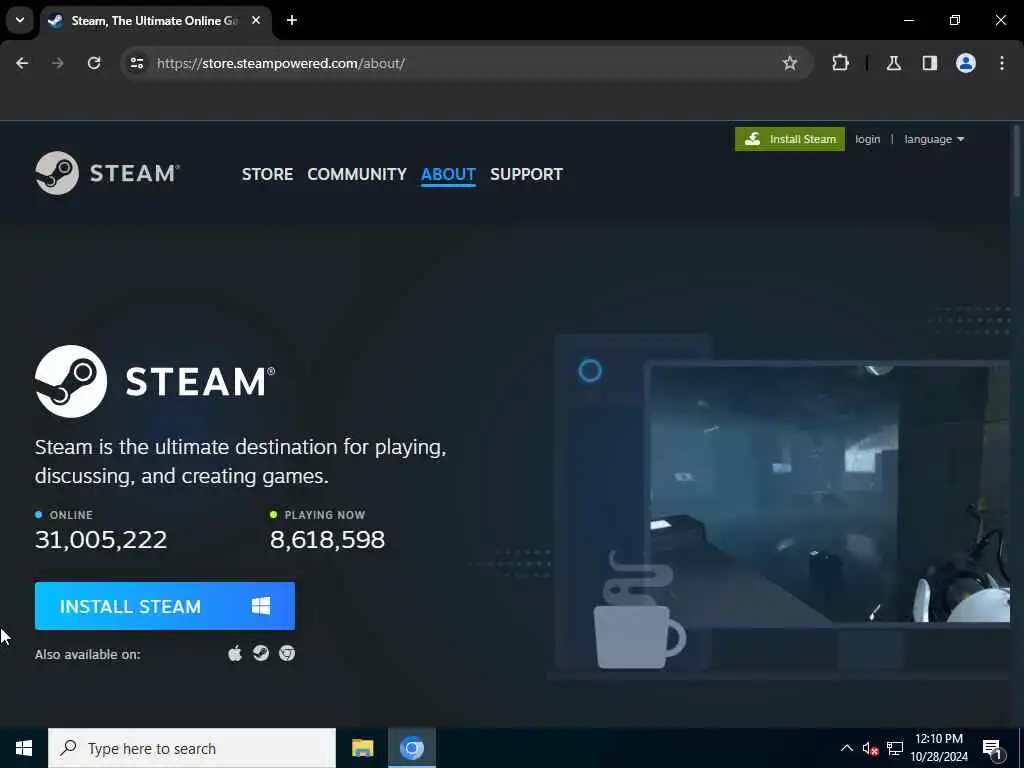Open the browser extensions puzzle icon

pos(840,63)
